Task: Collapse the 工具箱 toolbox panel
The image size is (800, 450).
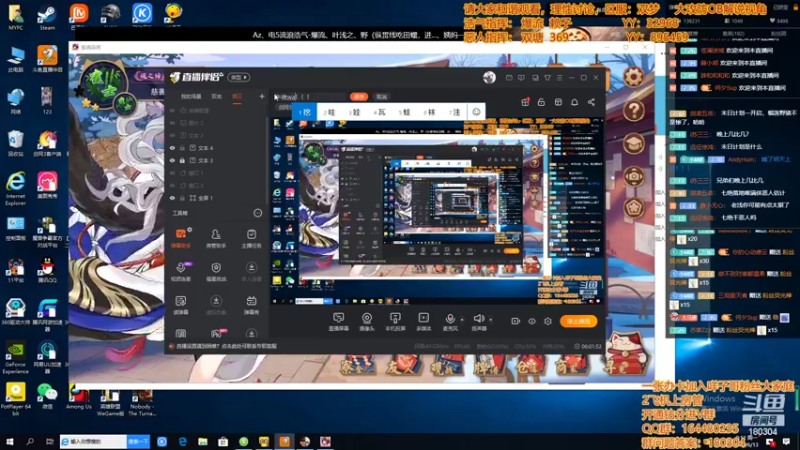Action: point(258,213)
